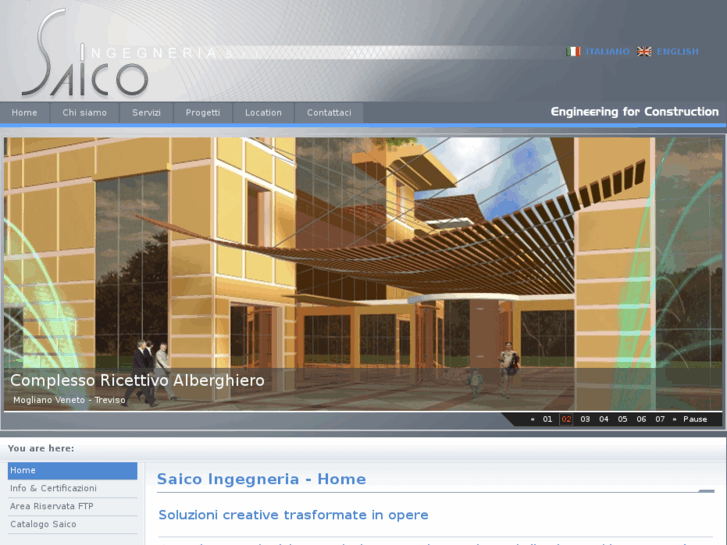Pause the slideshow
The image size is (727, 545).
tap(695, 419)
